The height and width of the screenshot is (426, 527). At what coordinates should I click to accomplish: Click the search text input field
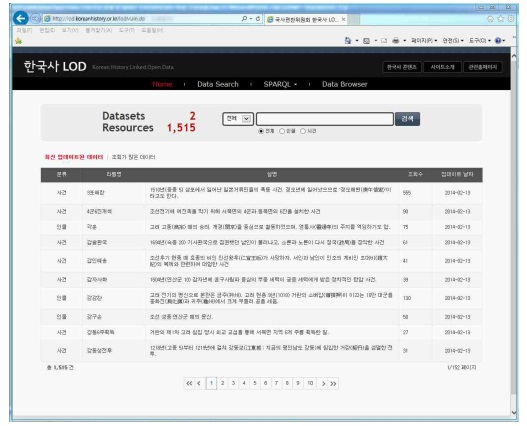coord(325,119)
